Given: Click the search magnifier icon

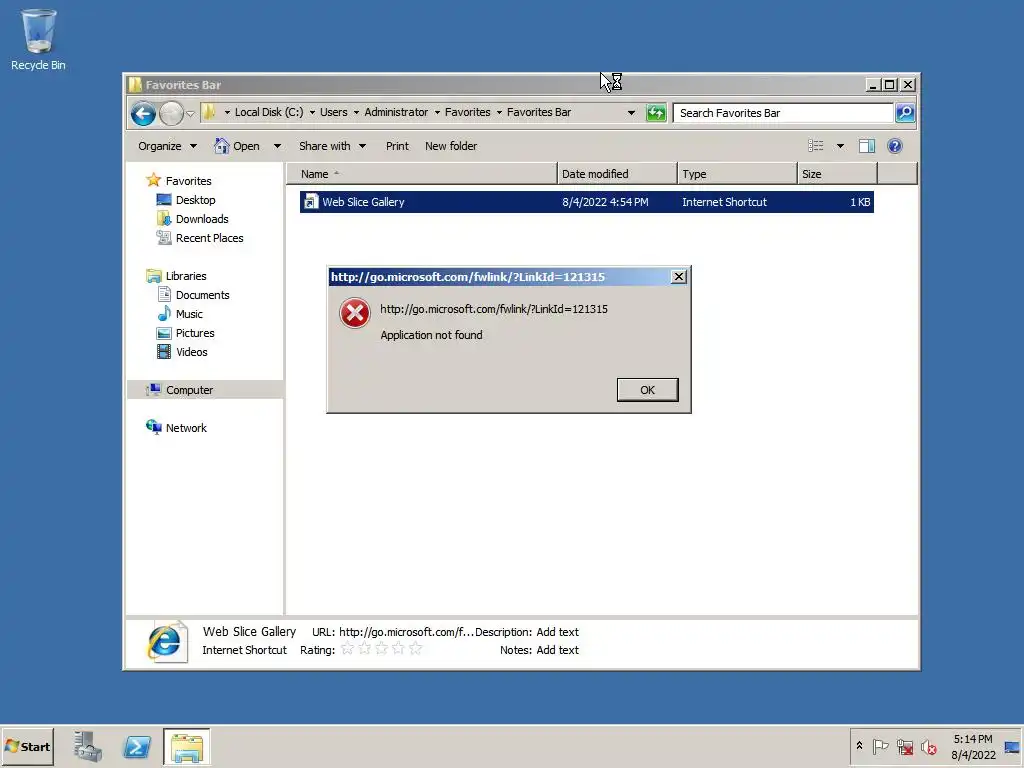Looking at the screenshot, I should (x=904, y=113).
